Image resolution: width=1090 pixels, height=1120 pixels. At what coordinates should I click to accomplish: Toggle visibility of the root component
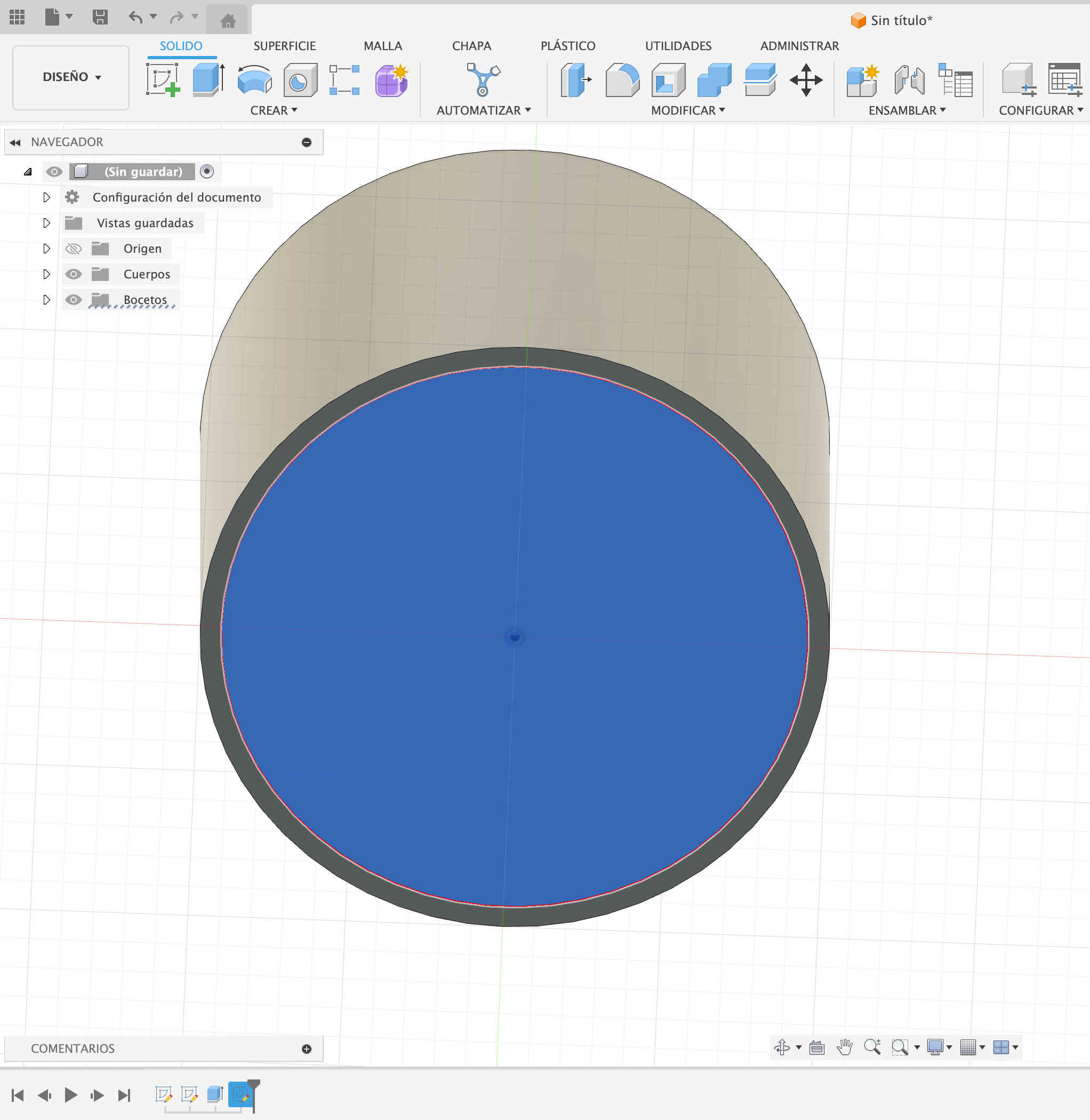pos(54,171)
